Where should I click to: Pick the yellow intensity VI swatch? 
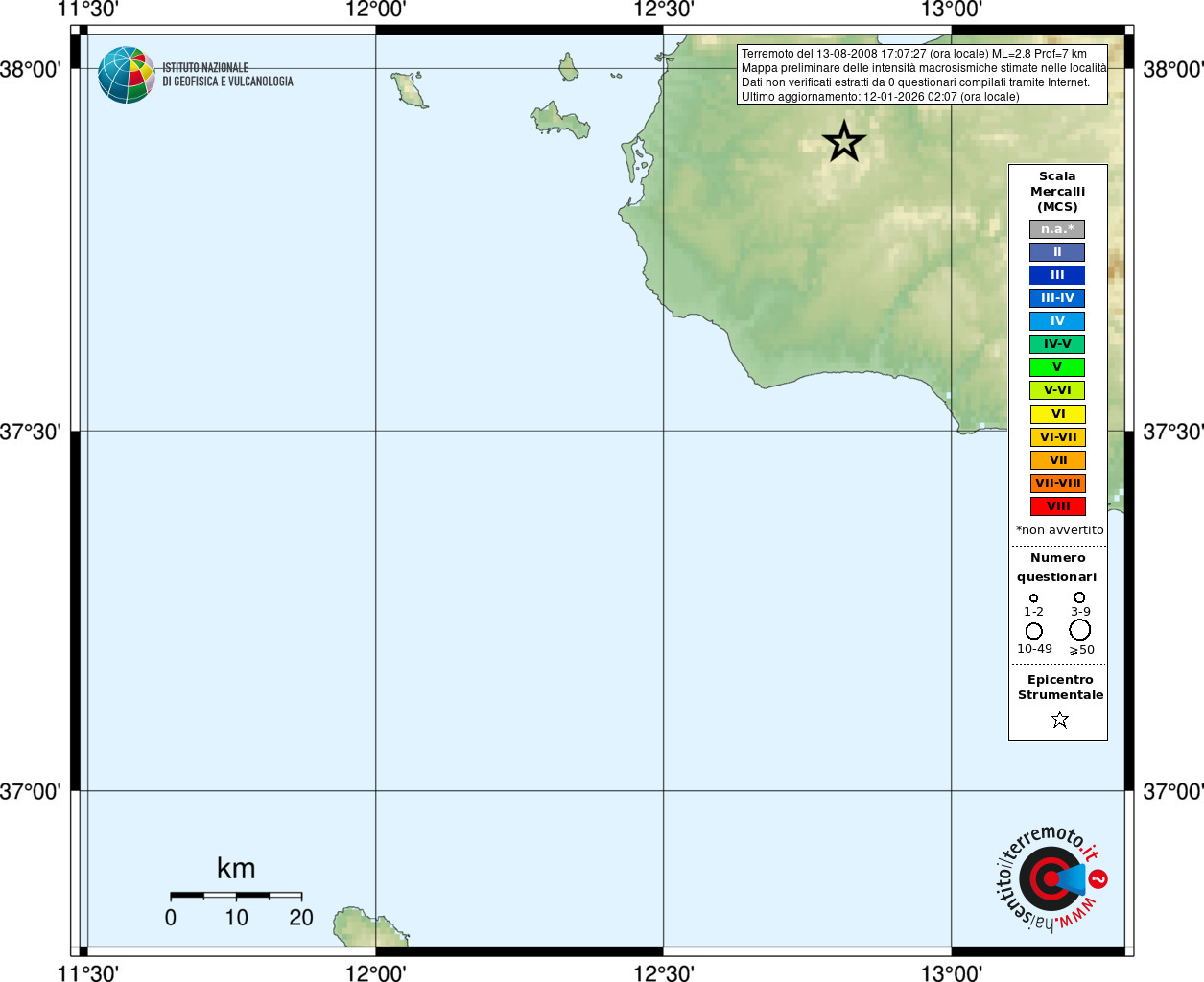1057,414
